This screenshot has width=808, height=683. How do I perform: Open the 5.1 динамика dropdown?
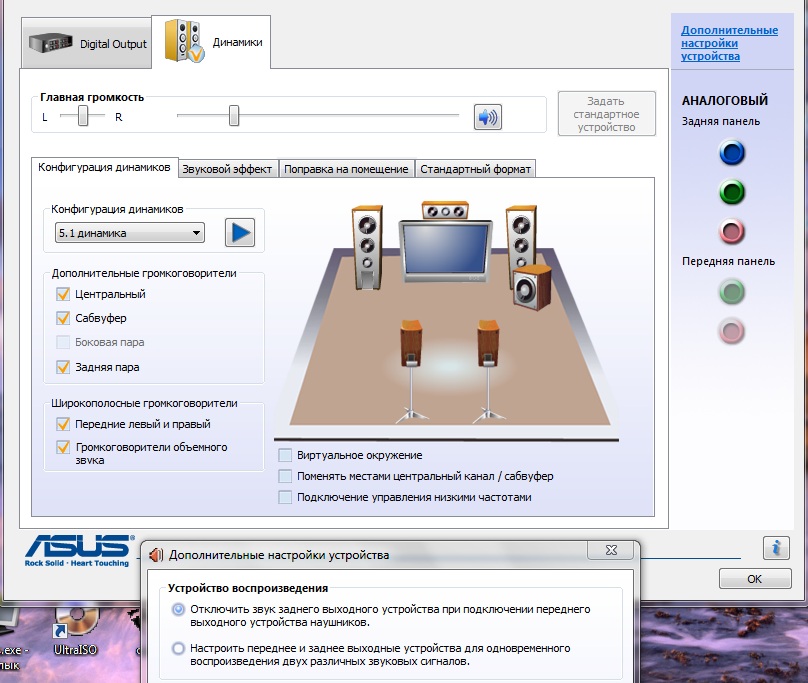129,233
